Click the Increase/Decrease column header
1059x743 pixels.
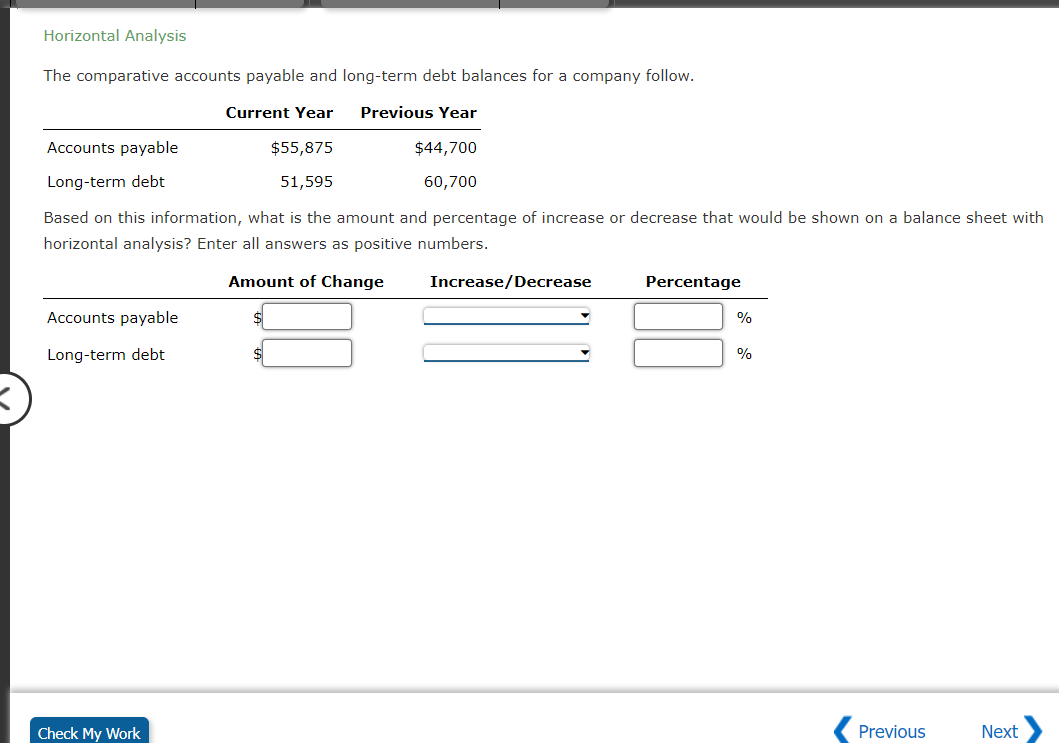[511, 281]
